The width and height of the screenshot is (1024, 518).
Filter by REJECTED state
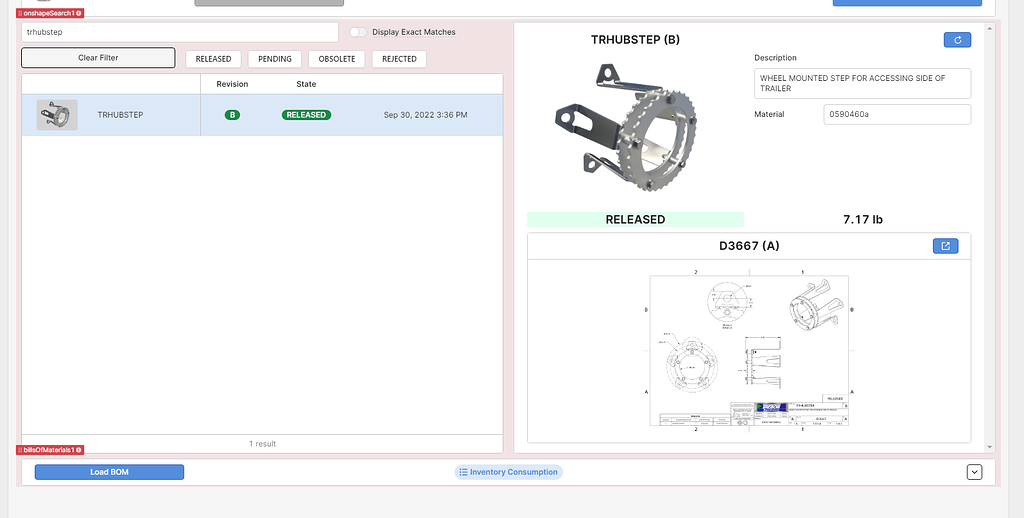pyautogui.click(x=399, y=59)
